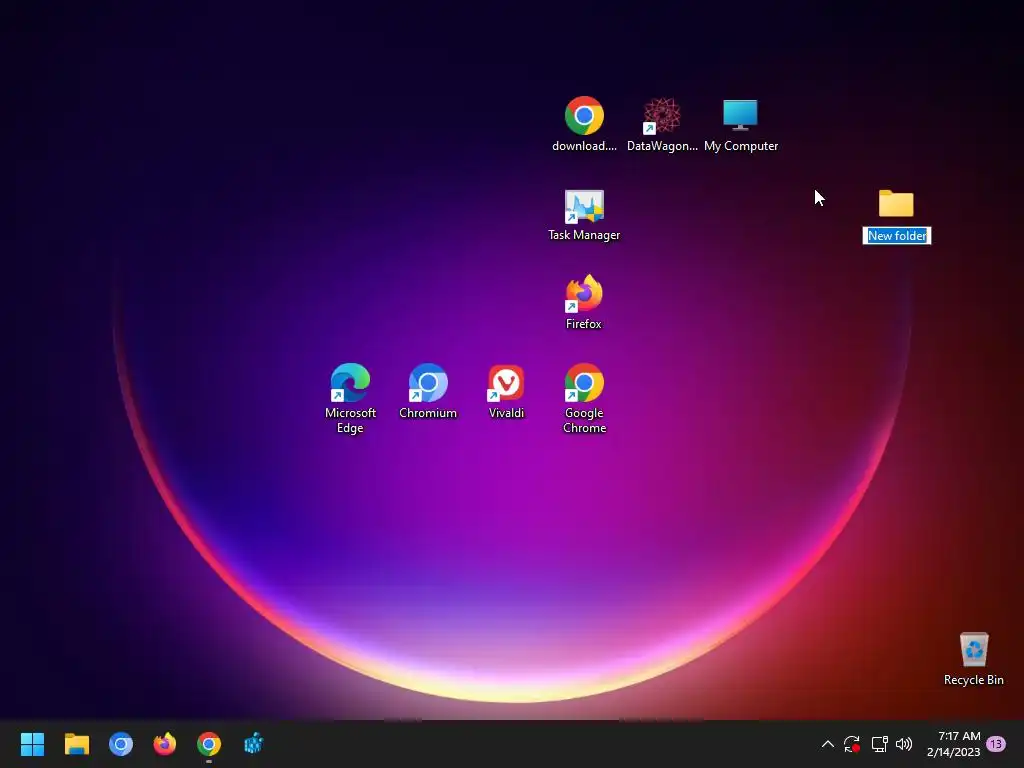Viewport: 1024px width, 768px height.
Task: Open network settings tray icon
Action: [879, 744]
